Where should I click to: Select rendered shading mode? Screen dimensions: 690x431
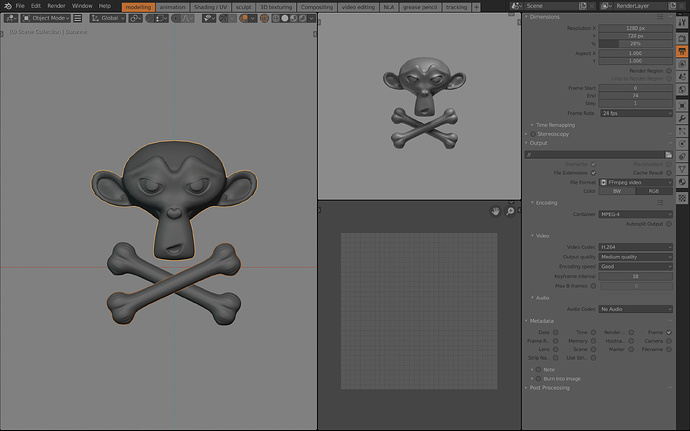[302, 18]
